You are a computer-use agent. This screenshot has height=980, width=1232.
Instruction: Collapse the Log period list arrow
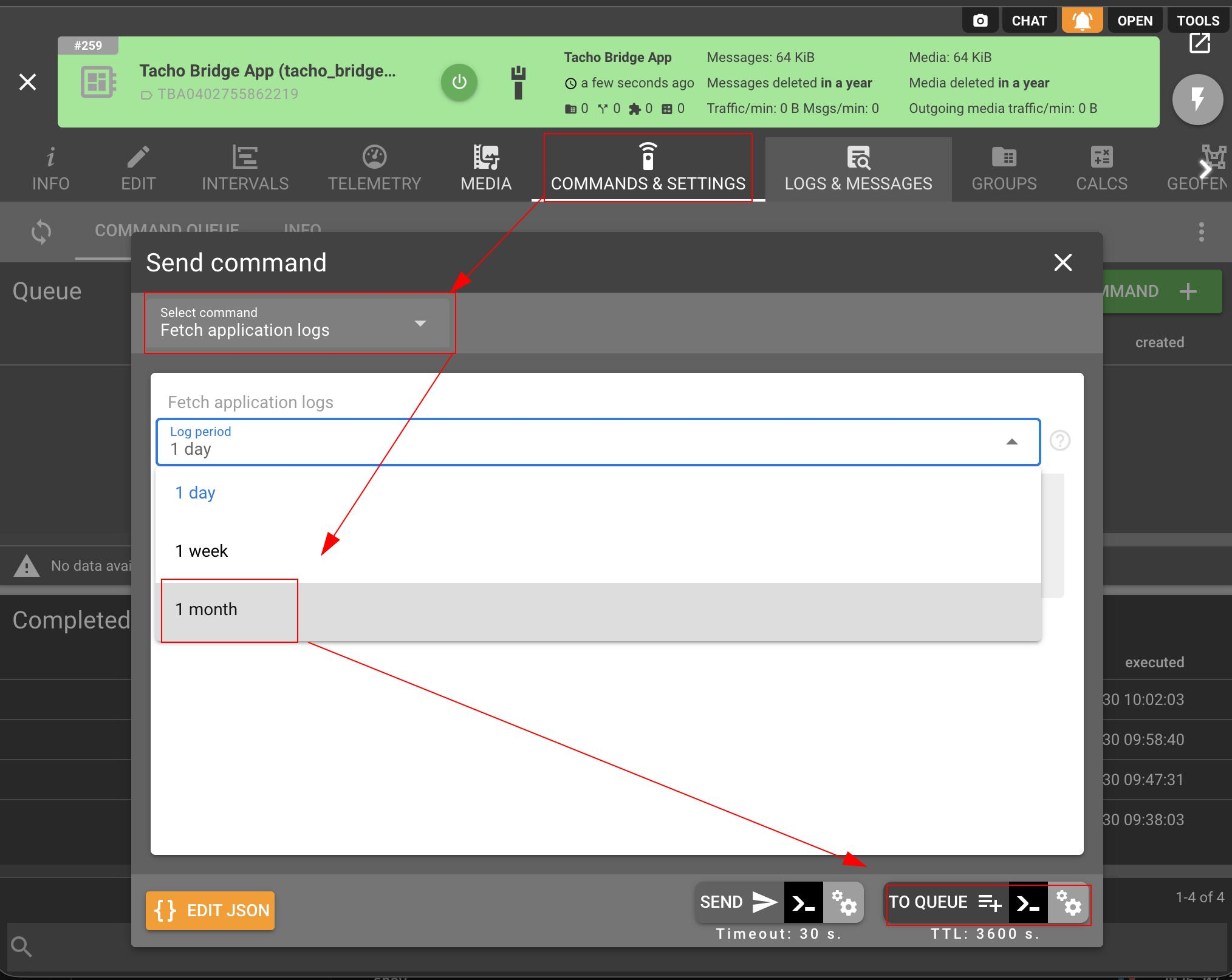[1011, 442]
